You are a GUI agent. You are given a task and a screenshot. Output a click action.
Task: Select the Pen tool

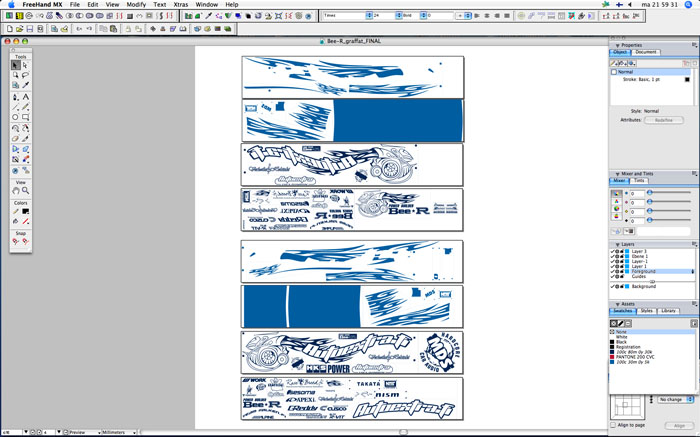pyautogui.click(x=15, y=97)
